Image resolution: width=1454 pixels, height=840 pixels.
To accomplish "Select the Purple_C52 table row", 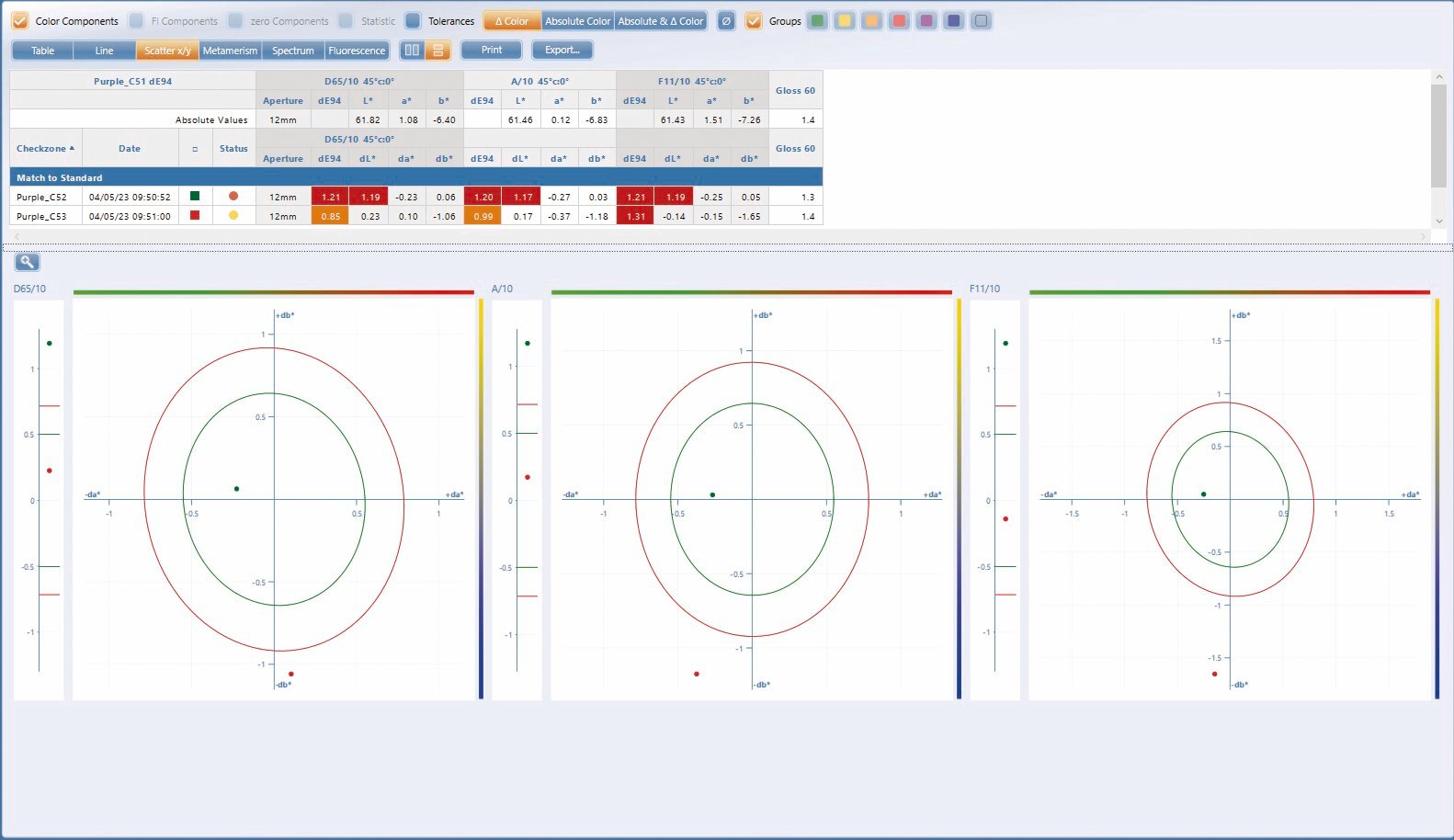I will [x=416, y=197].
